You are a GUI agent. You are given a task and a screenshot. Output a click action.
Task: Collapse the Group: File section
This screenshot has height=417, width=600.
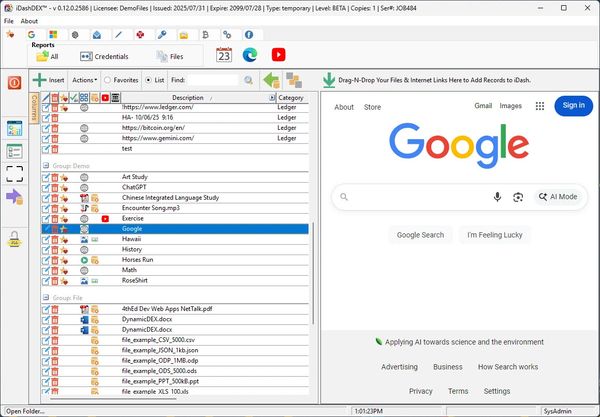(46, 298)
